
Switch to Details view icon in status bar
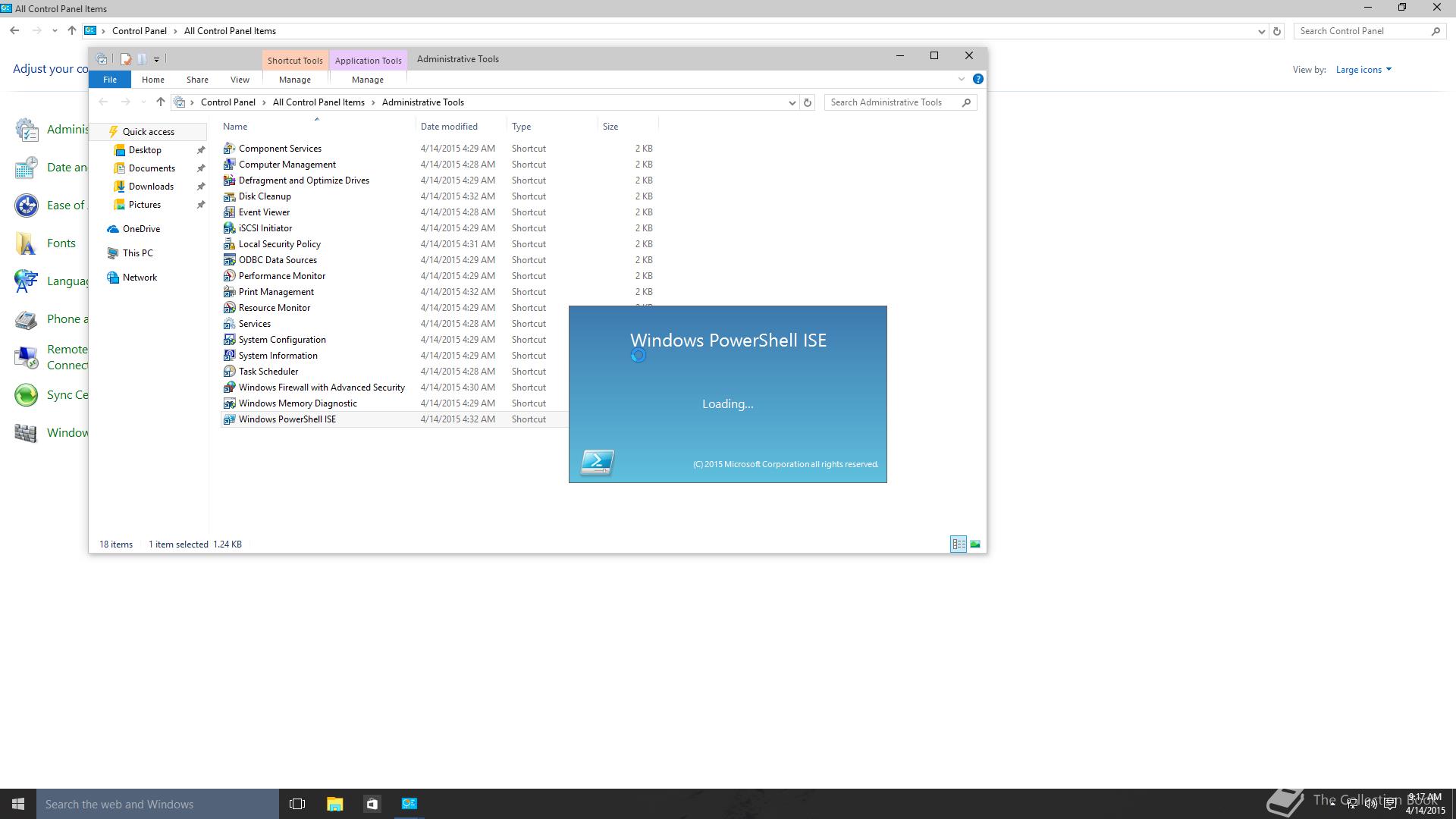(x=959, y=544)
